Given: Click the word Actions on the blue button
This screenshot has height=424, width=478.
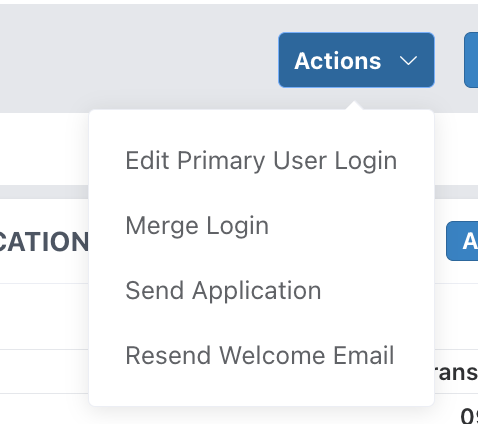Looking at the screenshot, I should (337, 61).
